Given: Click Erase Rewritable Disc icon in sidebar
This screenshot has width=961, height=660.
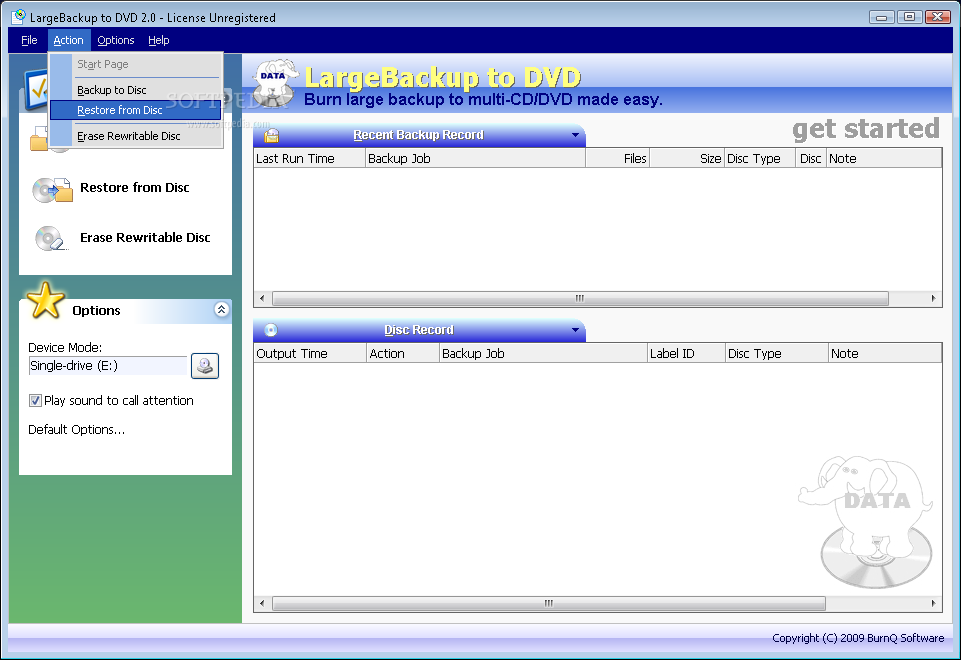Looking at the screenshot, I should coord(50,238).
